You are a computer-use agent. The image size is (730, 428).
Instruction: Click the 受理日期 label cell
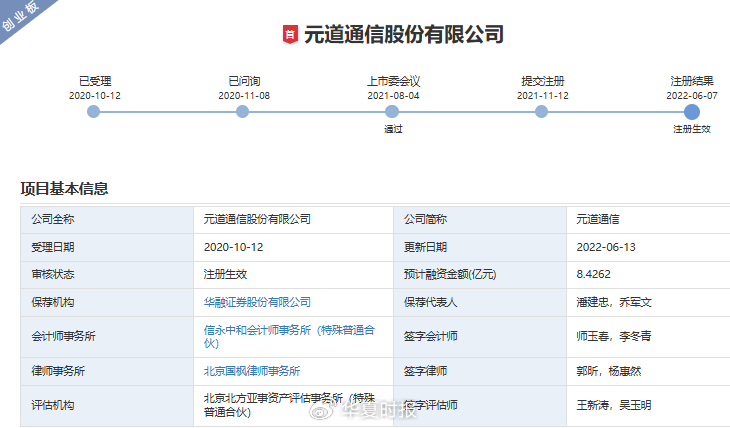tap(107, 247)
